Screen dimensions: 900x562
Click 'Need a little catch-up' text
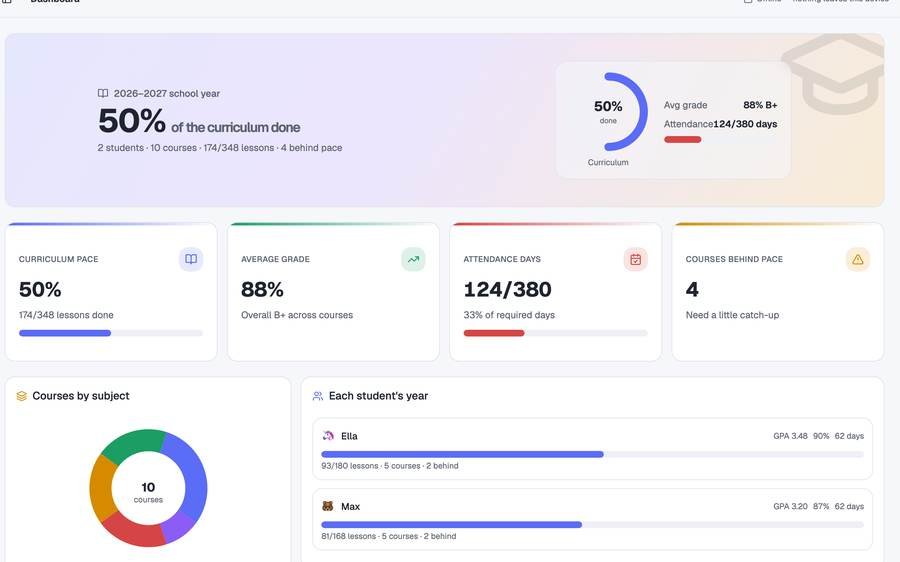click(732, 315)
